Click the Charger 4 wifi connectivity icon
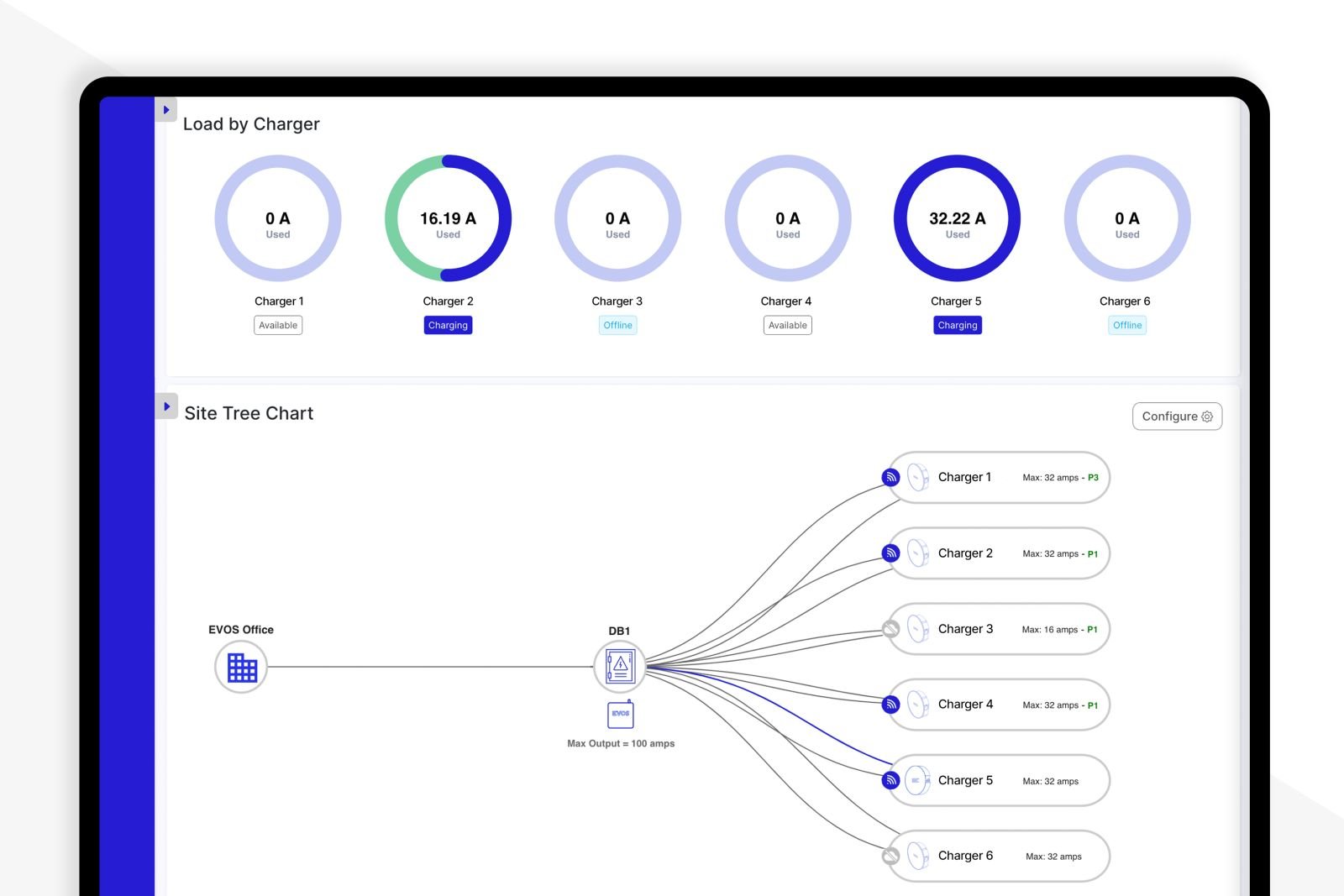Screen dimensions: 1344x896 [x=891, y=705]
